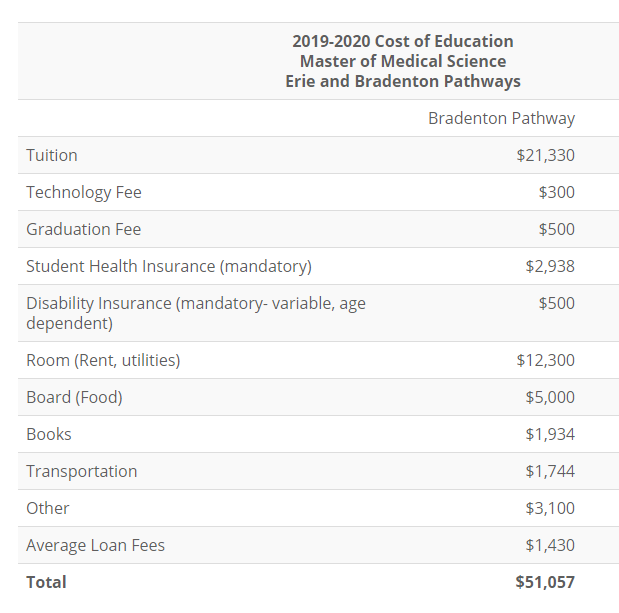Select the $1,934 books cost
Screen dimensions: 619x613
click(x=550, y=434)
